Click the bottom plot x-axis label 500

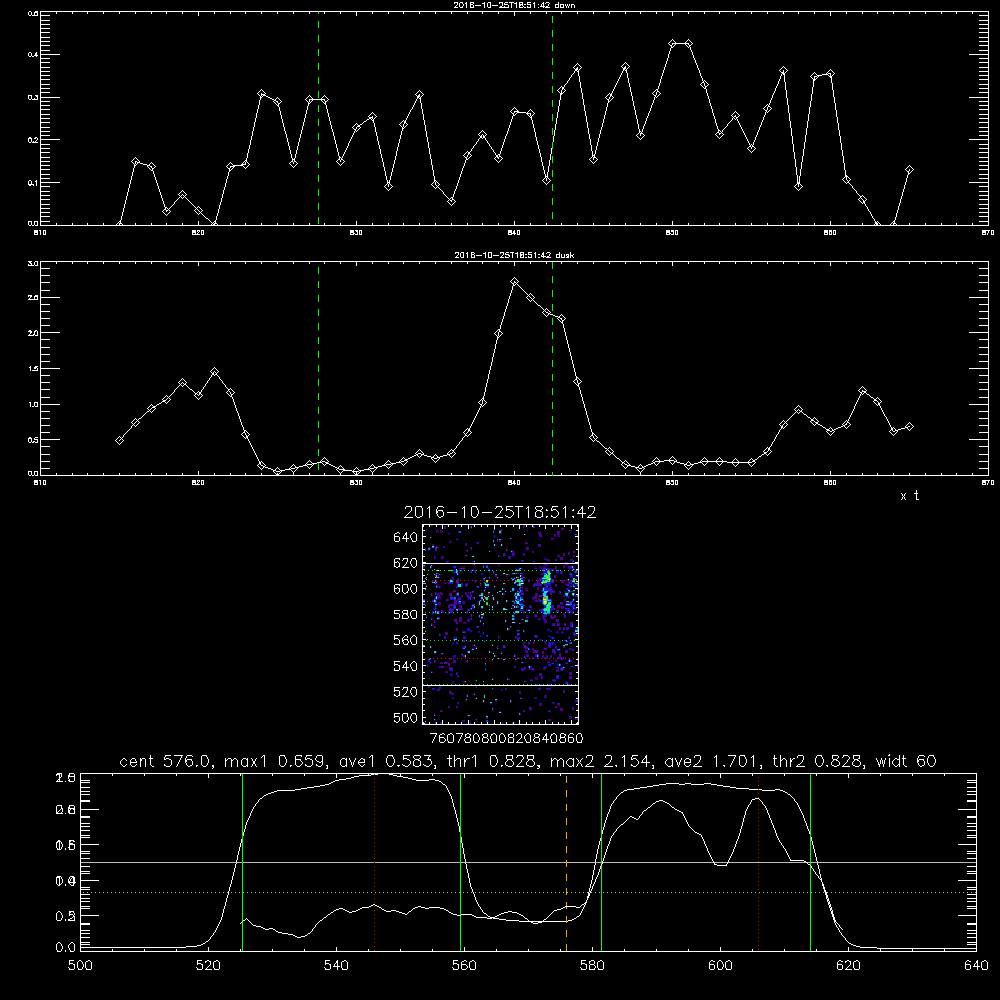[x=80, y=966]
